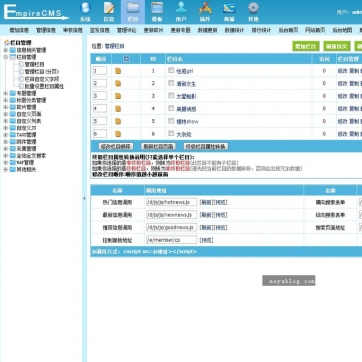Expand the 信息相关管理 tree node
Viewport: 362px width, 362px height.
click(x=5, y=50)
